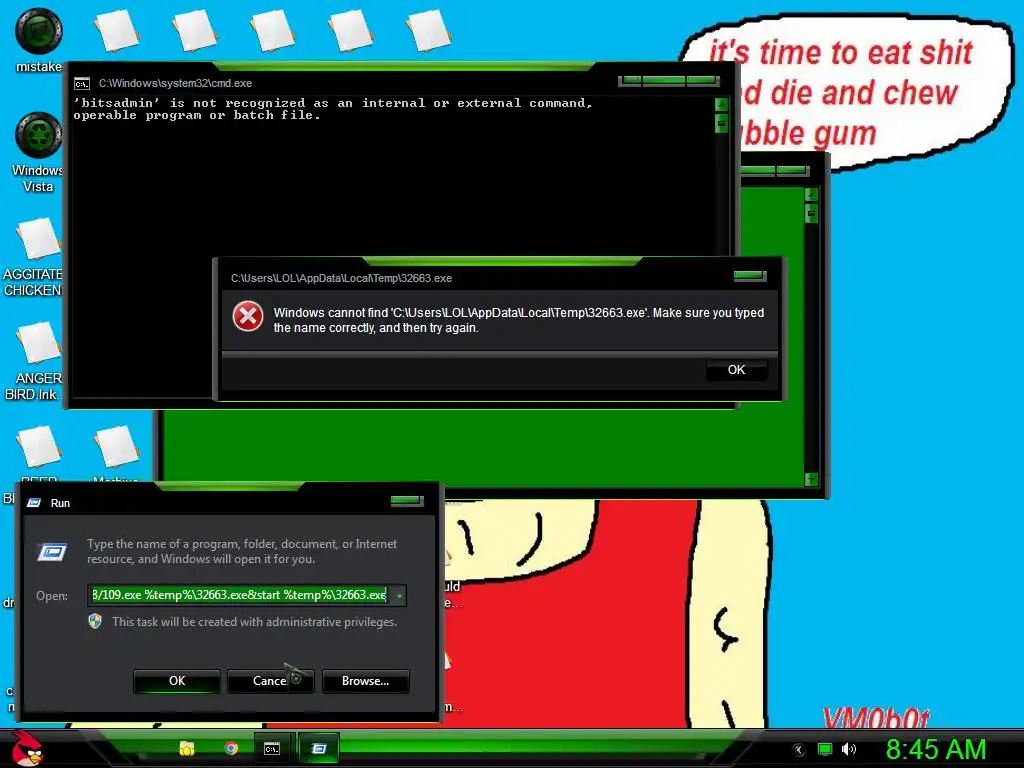Click the red error X icon
The width and height of the screenshot is (1024, 768).
coord(248,317)
